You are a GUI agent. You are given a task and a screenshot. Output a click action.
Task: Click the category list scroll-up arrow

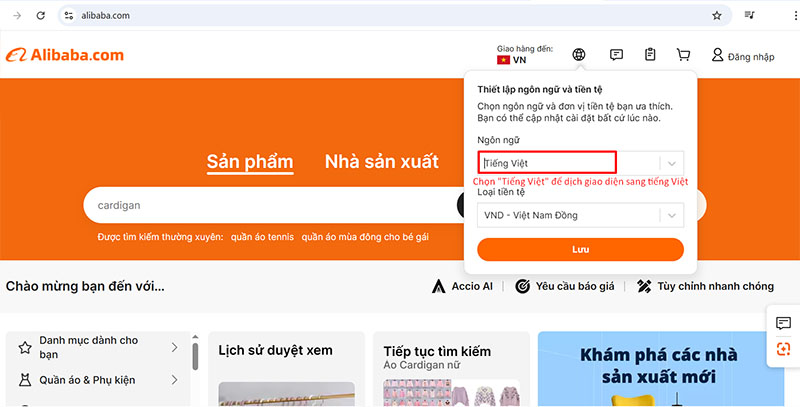pos(195,337)
